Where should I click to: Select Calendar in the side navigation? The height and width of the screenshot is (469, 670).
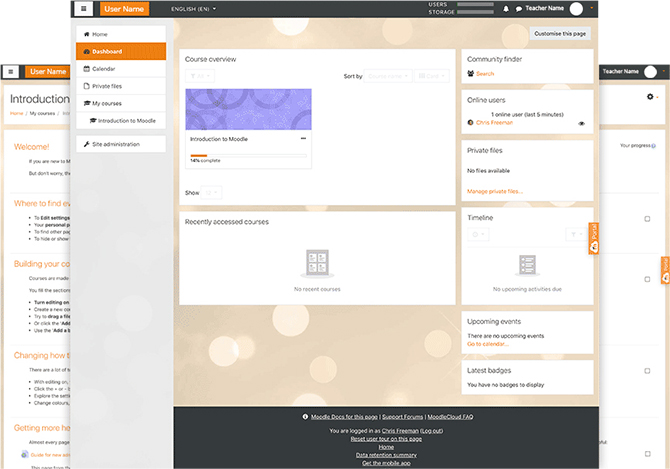(x=104, y=68)
